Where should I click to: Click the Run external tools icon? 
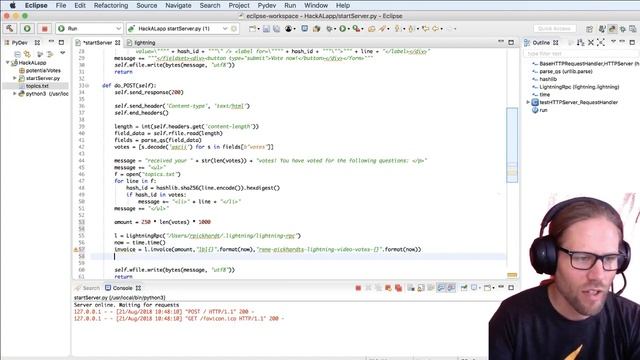coord(356,29)
